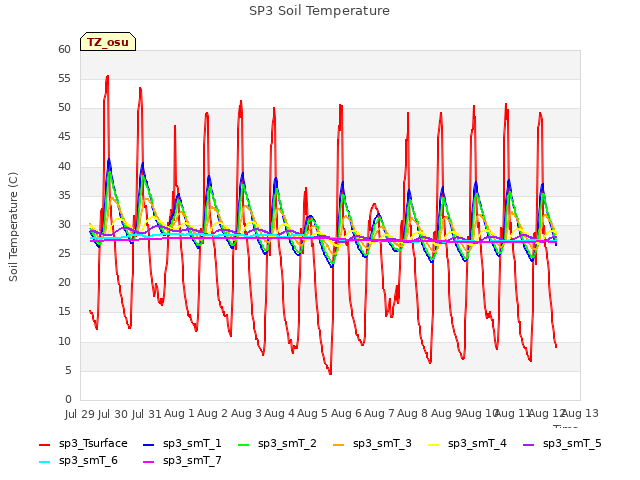Click the Aug 3 x-axis date label
This screenshot has height=480, width=640.
click(246, 414)
